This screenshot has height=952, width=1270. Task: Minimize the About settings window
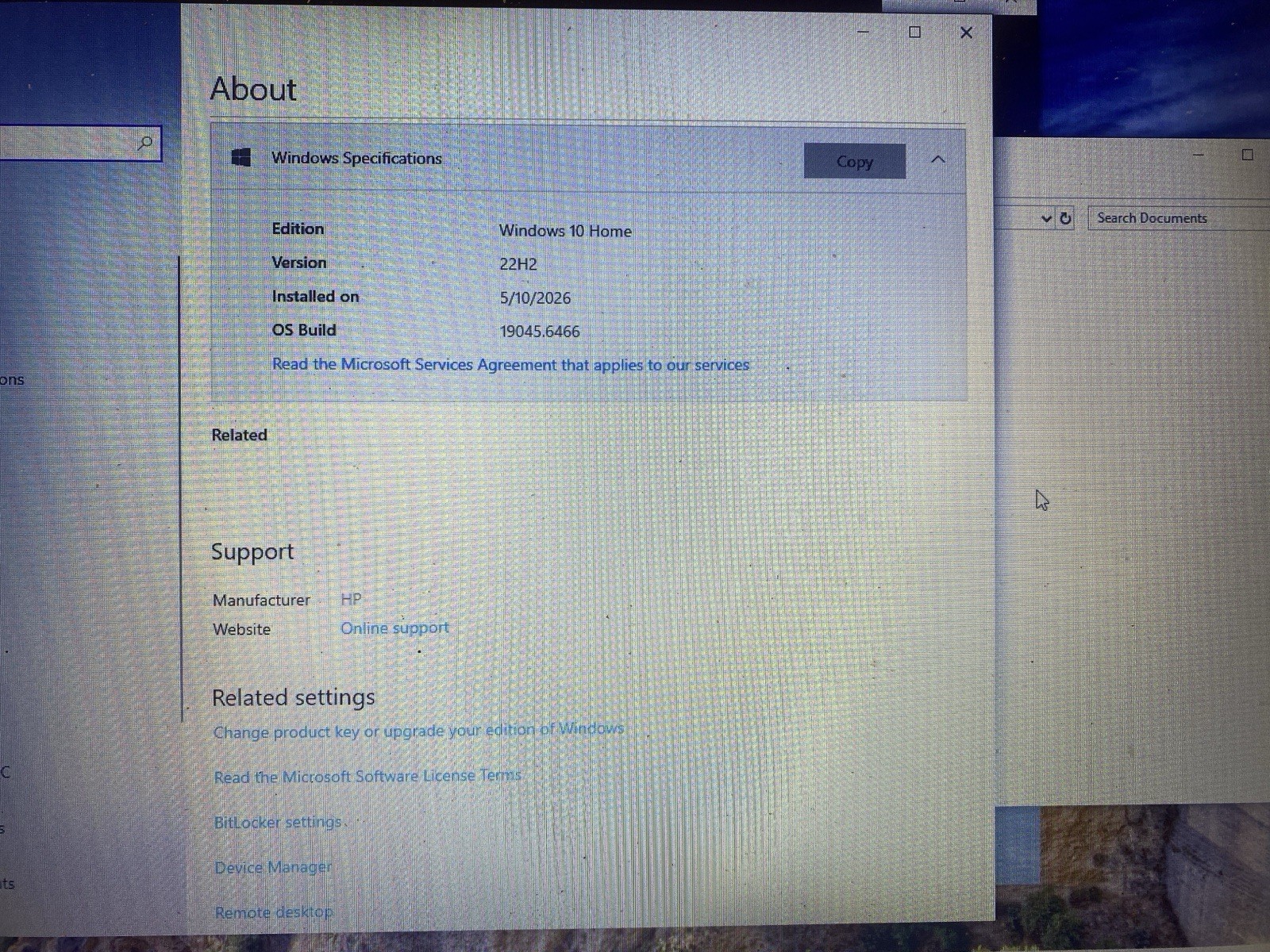863,33
